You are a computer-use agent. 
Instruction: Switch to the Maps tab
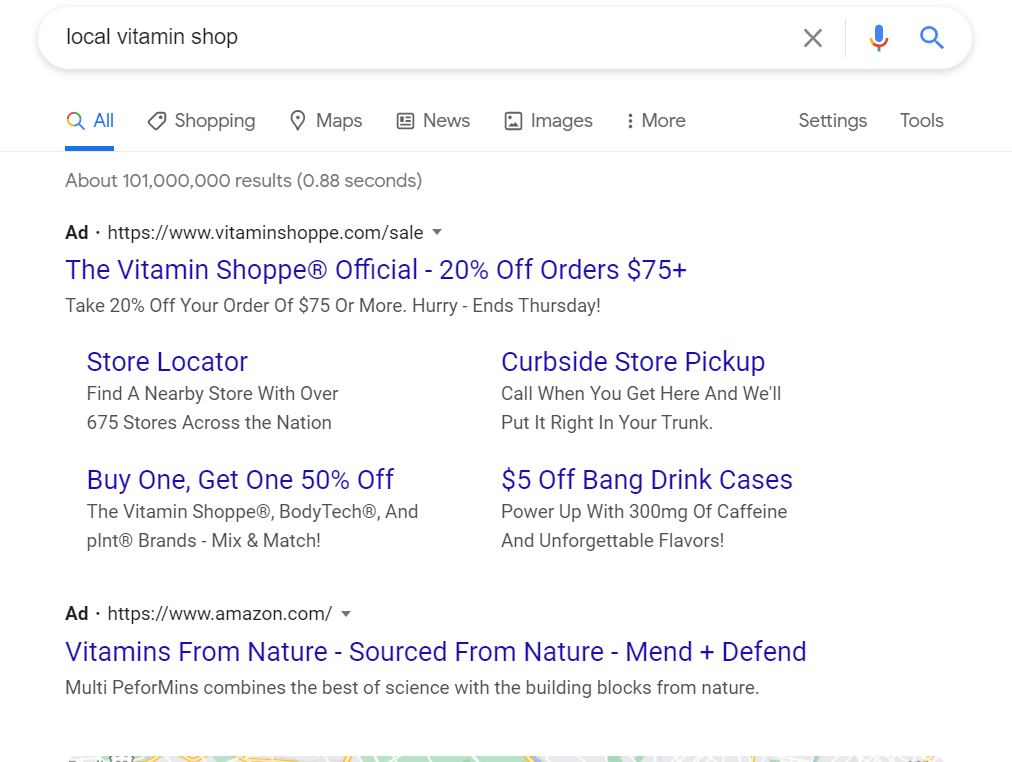326,121
